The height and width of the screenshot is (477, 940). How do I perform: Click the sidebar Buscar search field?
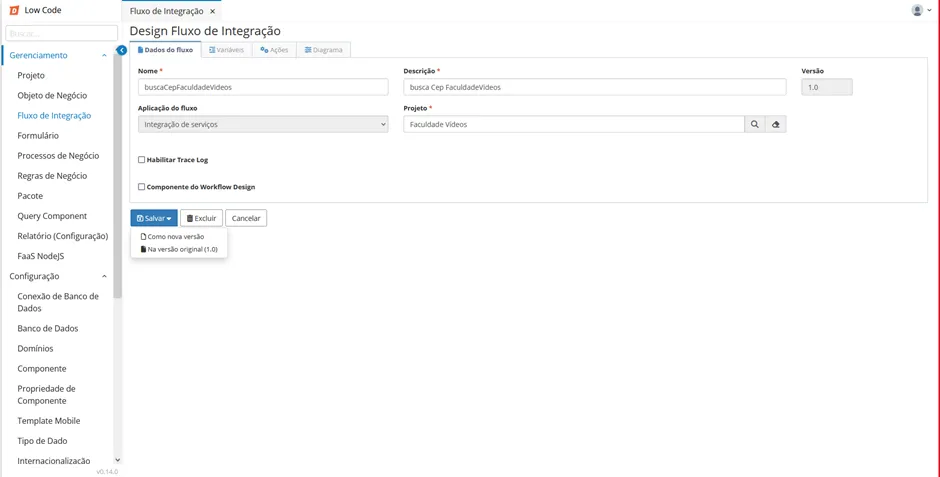pos(61,33)
